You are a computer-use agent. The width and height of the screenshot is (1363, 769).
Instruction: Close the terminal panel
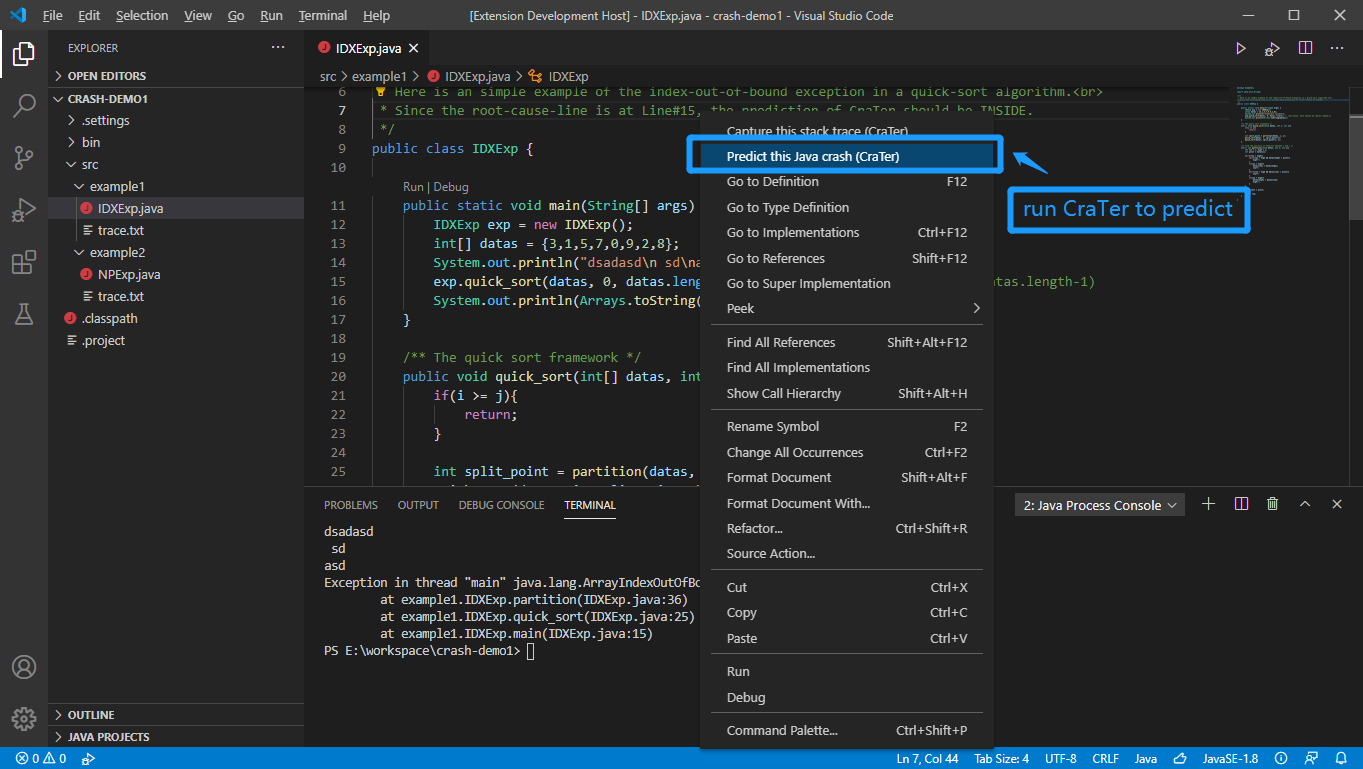tap(1337, 504)
